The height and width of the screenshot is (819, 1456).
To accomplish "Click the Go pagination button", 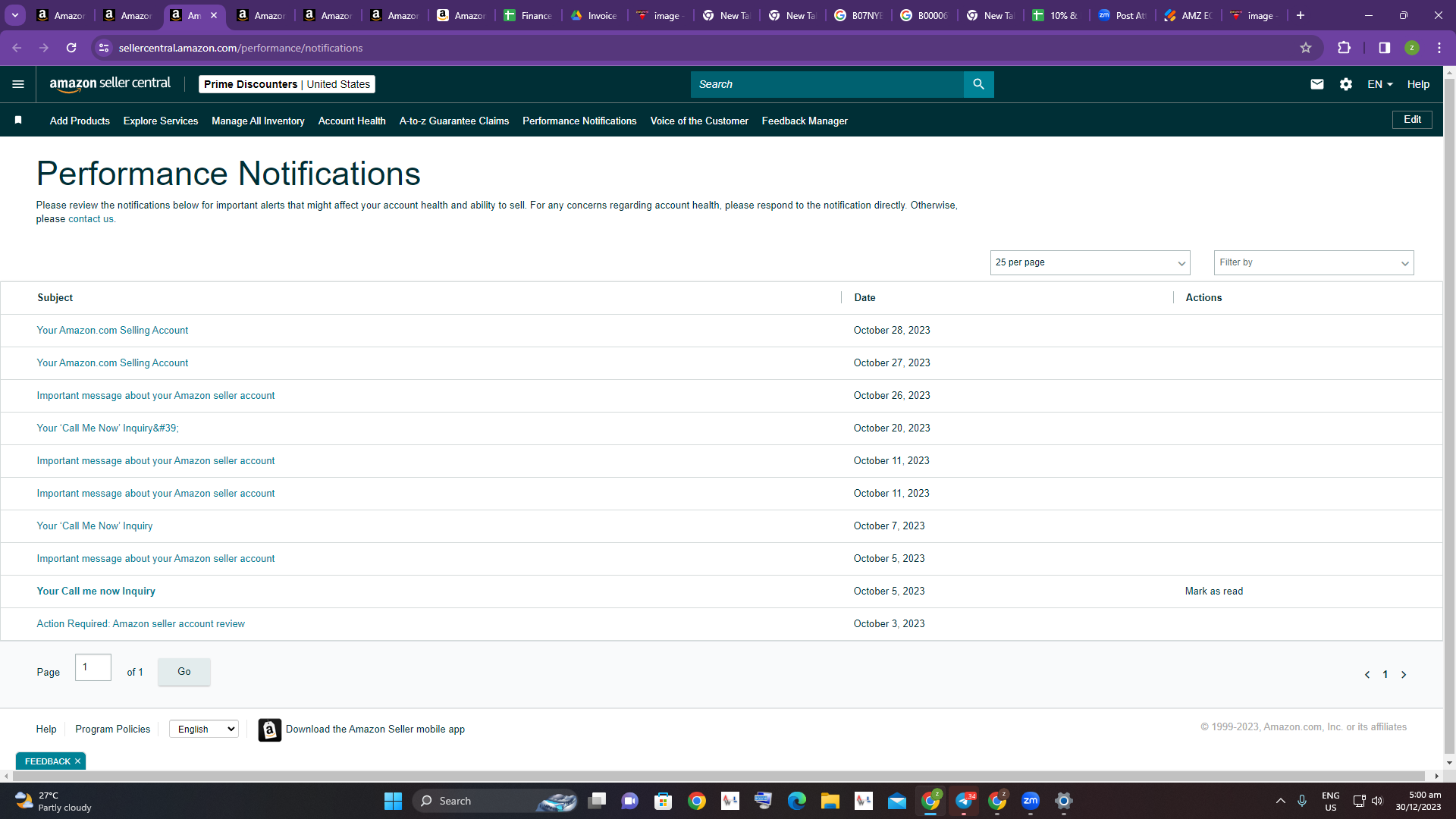I will [x=184, y=672].
